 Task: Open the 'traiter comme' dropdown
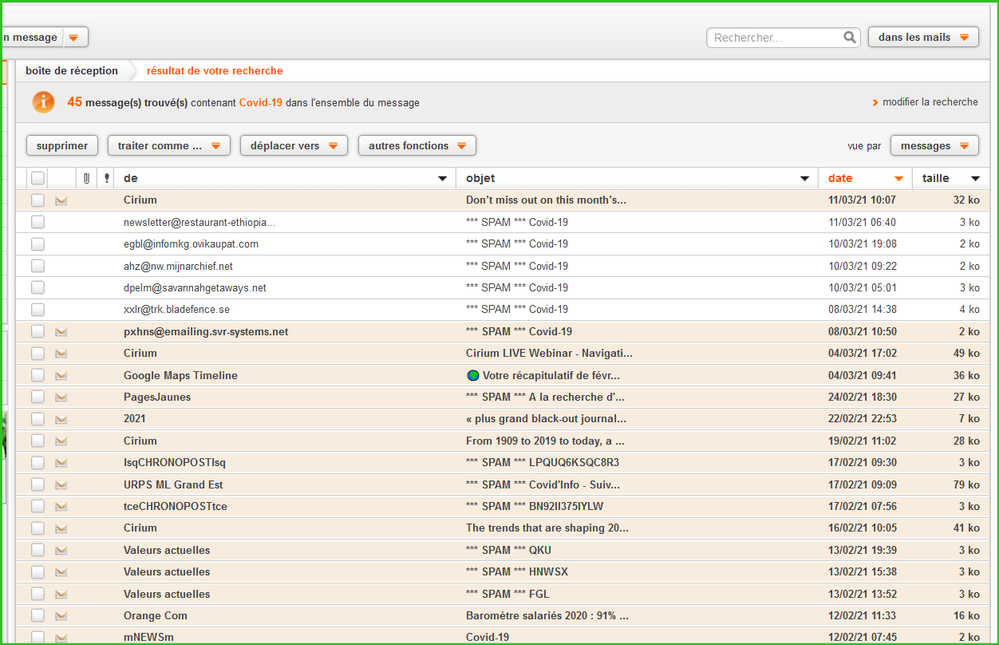tap(169, 146)
